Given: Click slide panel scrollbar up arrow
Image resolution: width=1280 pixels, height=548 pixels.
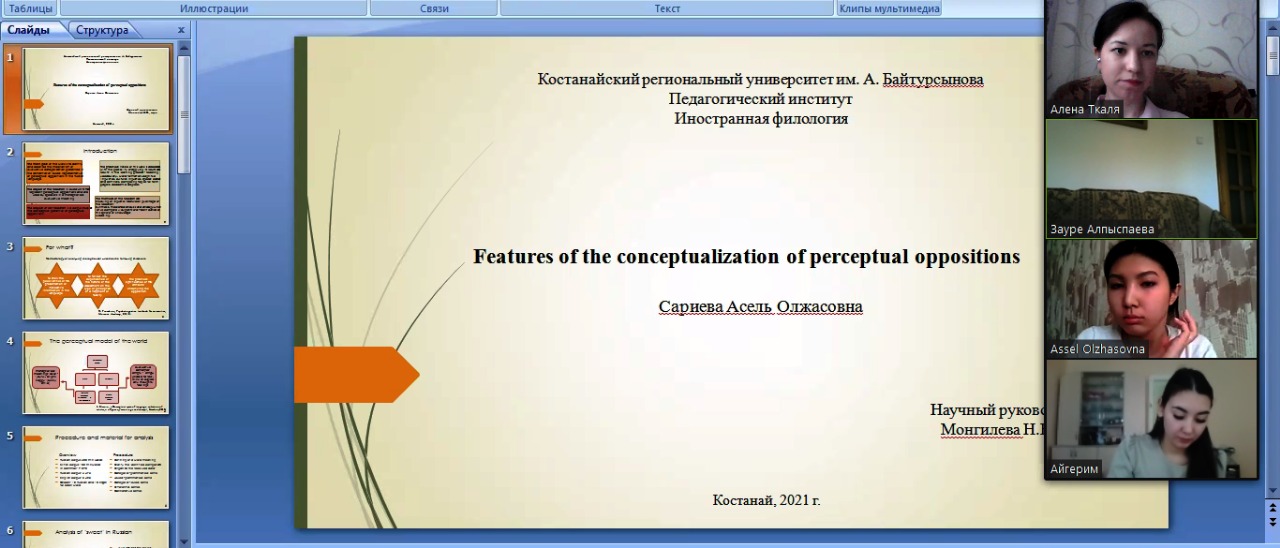Looking at the screenshot, I should (x=184, y=47).
